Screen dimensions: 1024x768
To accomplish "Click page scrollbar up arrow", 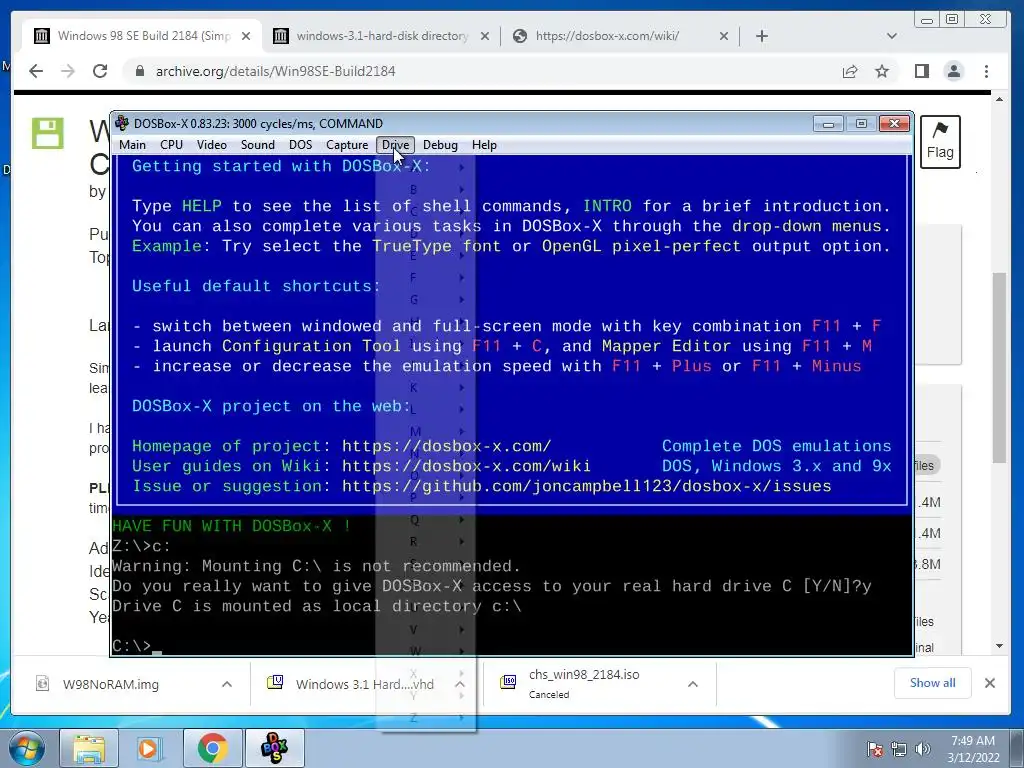I will coord(999,99).
